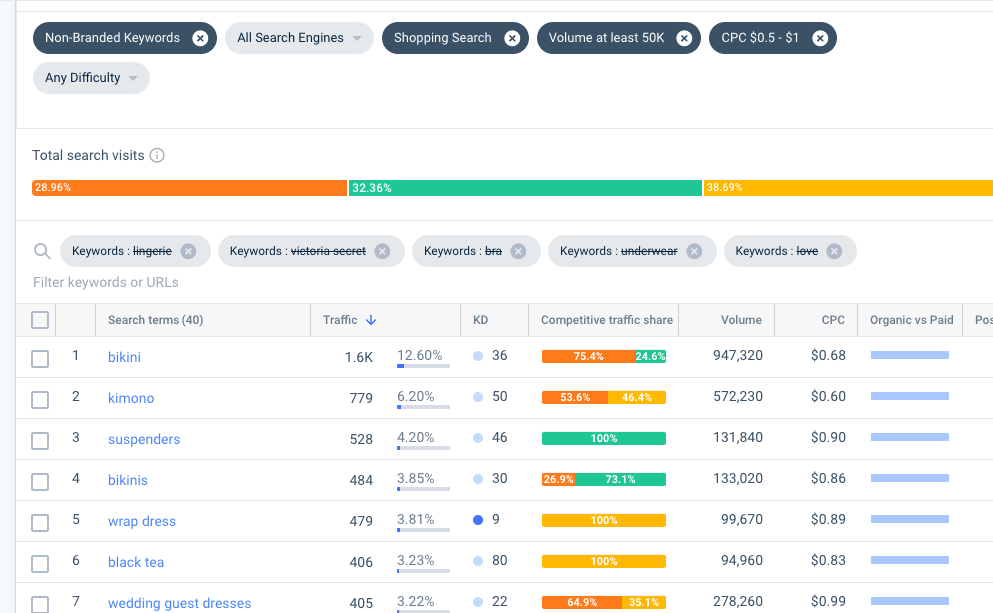Focus the Filter keywords or URLs field
The image size is (993, 613).
coord(106,282)
